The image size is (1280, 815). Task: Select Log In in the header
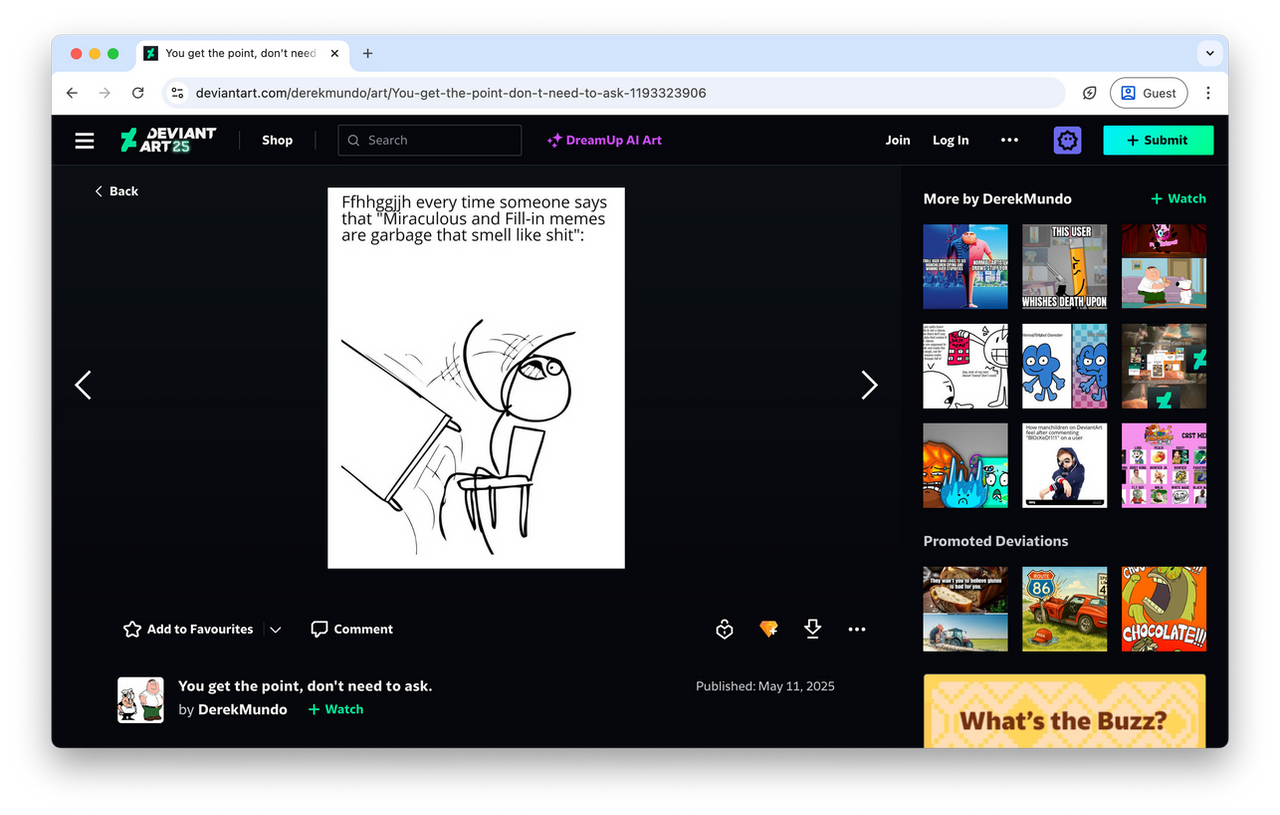coord(951,140)
